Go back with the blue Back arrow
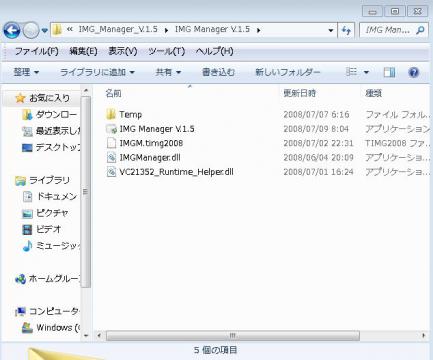Viewport: 433px width, 360px height. coord(12,30)
